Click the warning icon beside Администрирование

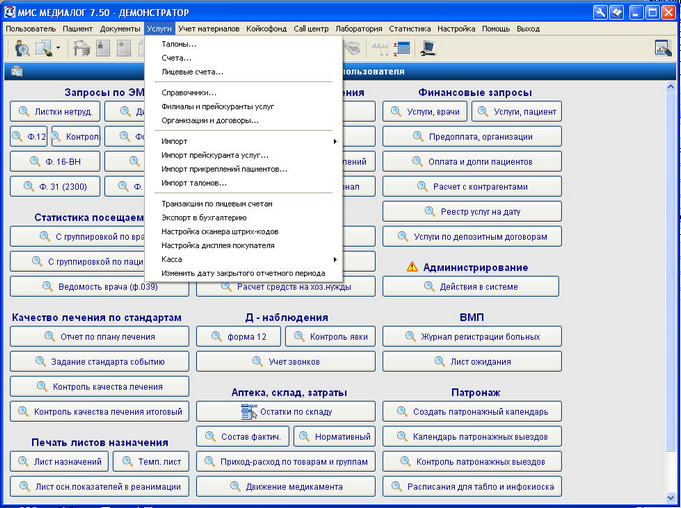412,267
